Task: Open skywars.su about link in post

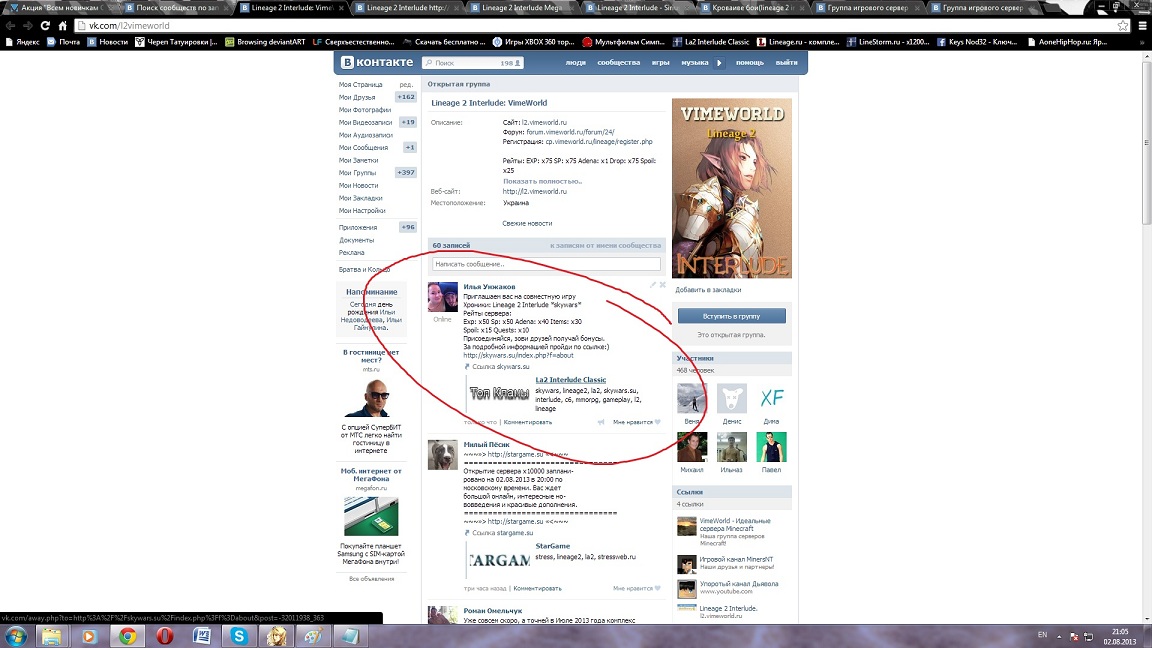Action: pos(519,355)
